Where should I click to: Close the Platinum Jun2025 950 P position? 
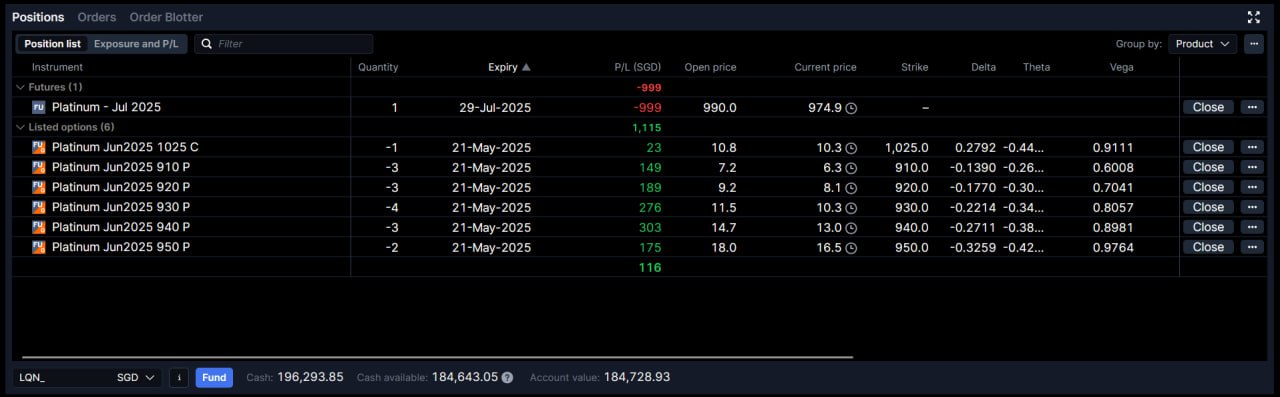click(1208, 247)
